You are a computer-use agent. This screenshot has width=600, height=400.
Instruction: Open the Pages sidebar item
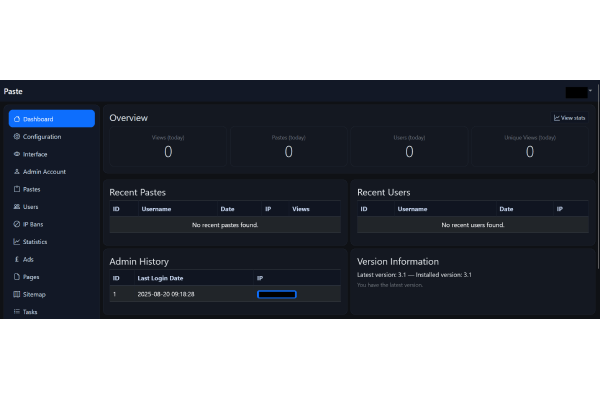pos(30,277)
